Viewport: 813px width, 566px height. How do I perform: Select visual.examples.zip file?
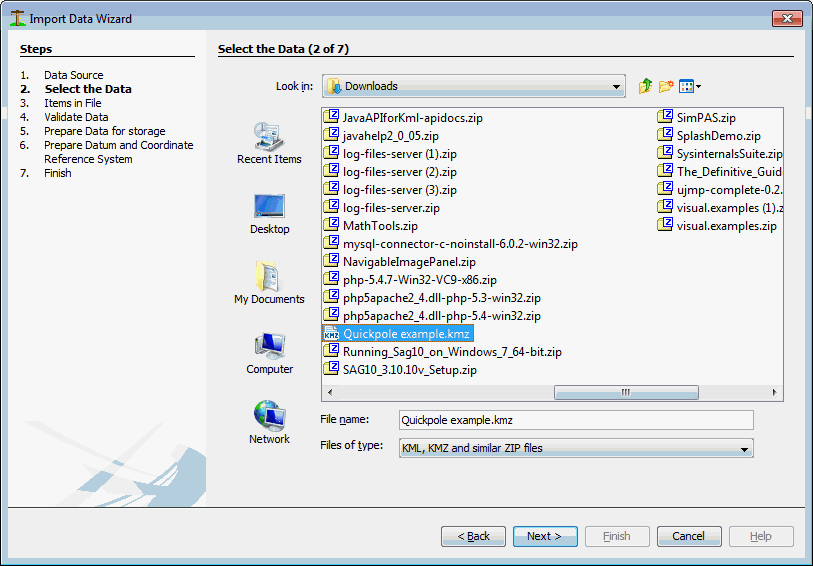[x=717, y=226]
